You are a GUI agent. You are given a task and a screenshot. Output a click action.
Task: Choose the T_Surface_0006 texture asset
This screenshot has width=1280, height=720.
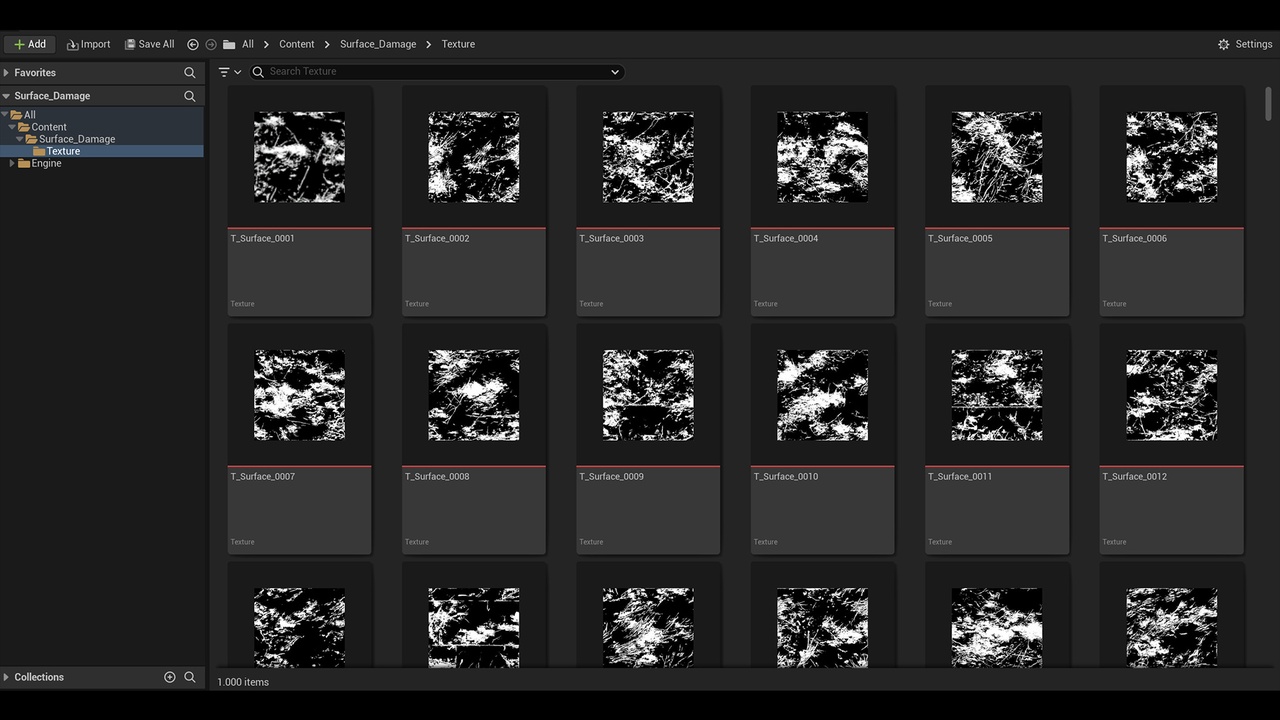click(1172, 201)
